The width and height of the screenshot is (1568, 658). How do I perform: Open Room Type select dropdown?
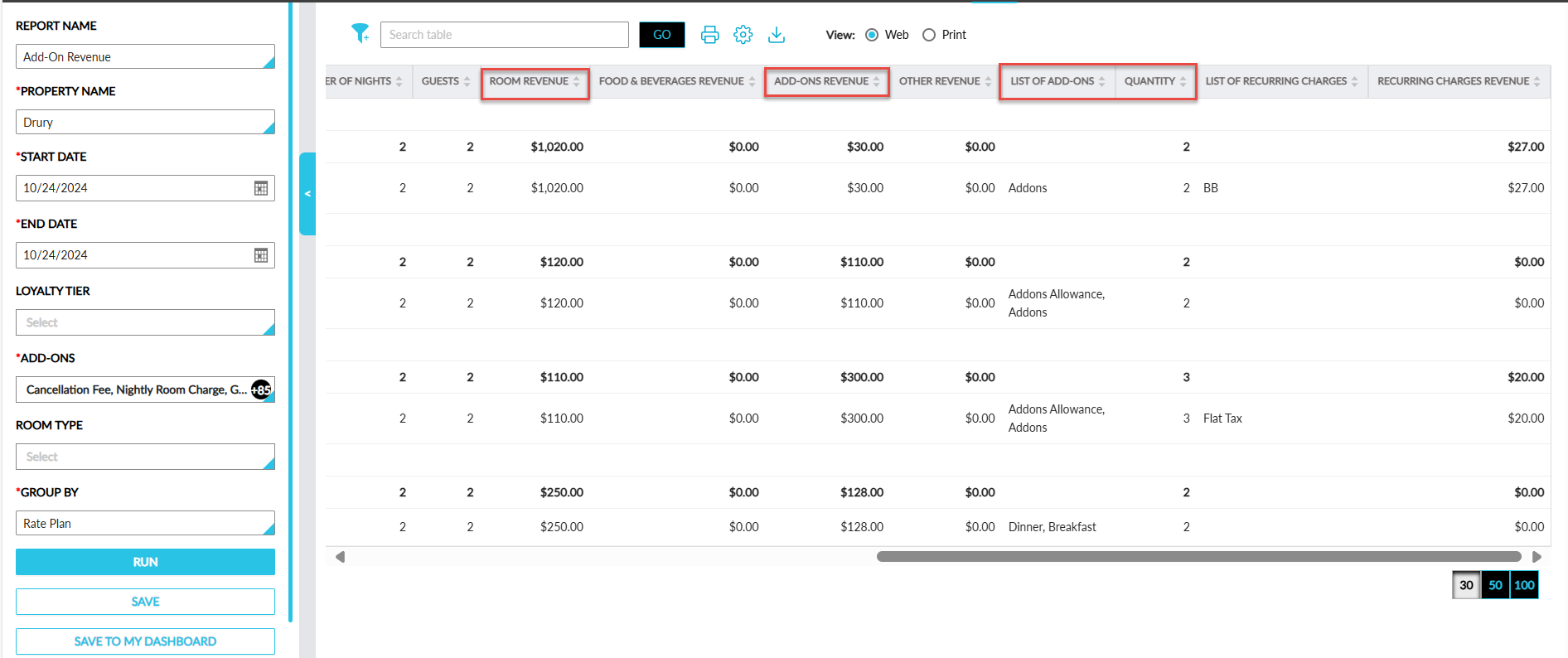pos(145,457)
